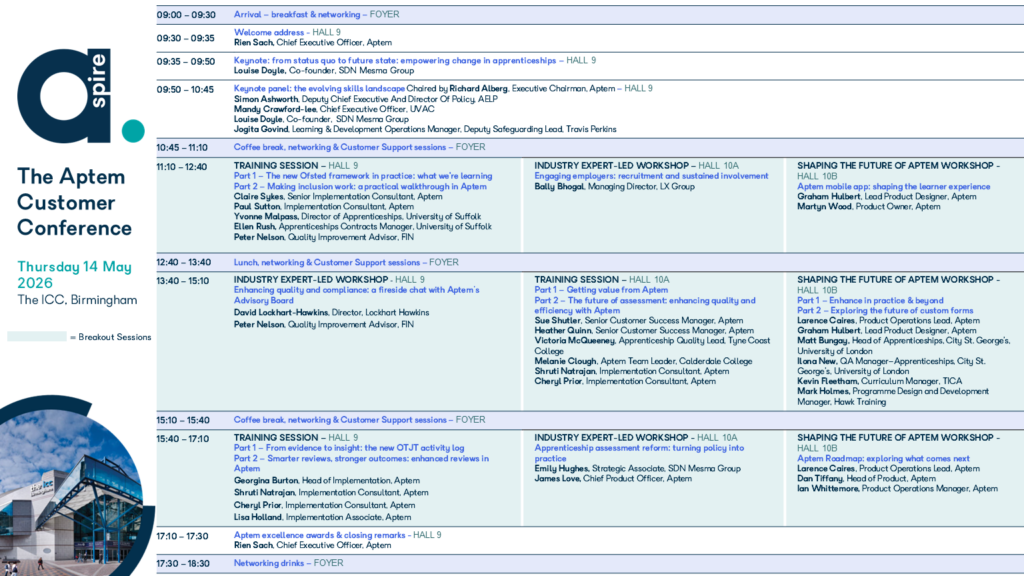Click 'TRAINING SESSION – HALL 9' at 11:10

pos(296,165)
